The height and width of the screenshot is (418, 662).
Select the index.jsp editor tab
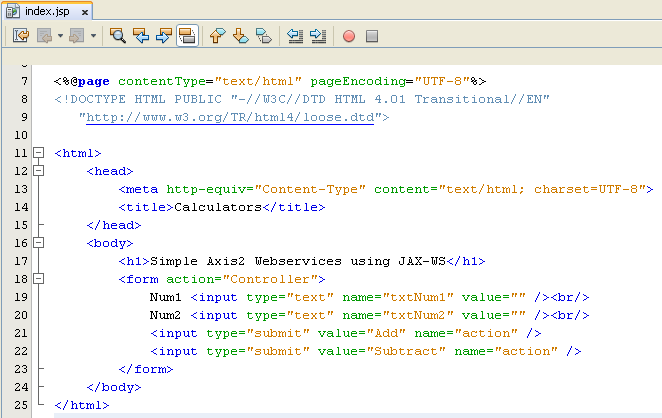(x=47, y=11)
